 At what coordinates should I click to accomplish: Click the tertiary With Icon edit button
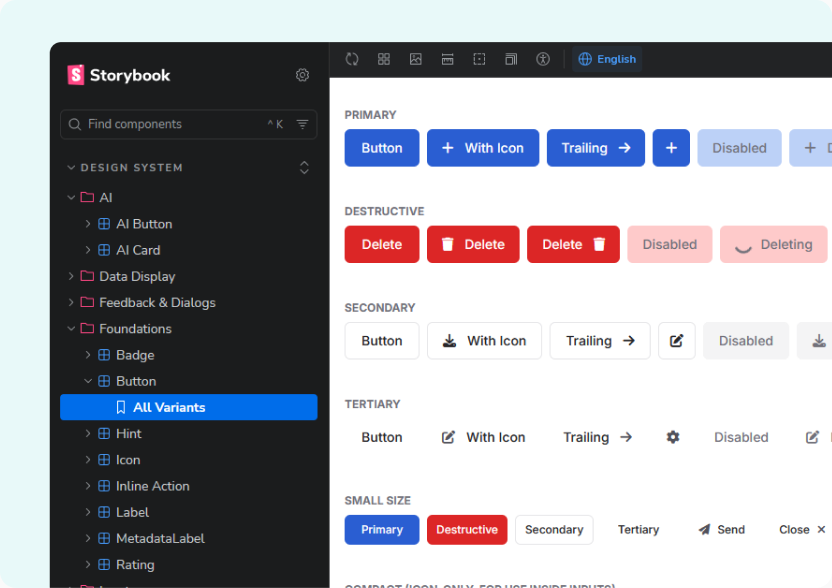click(483, 437)
